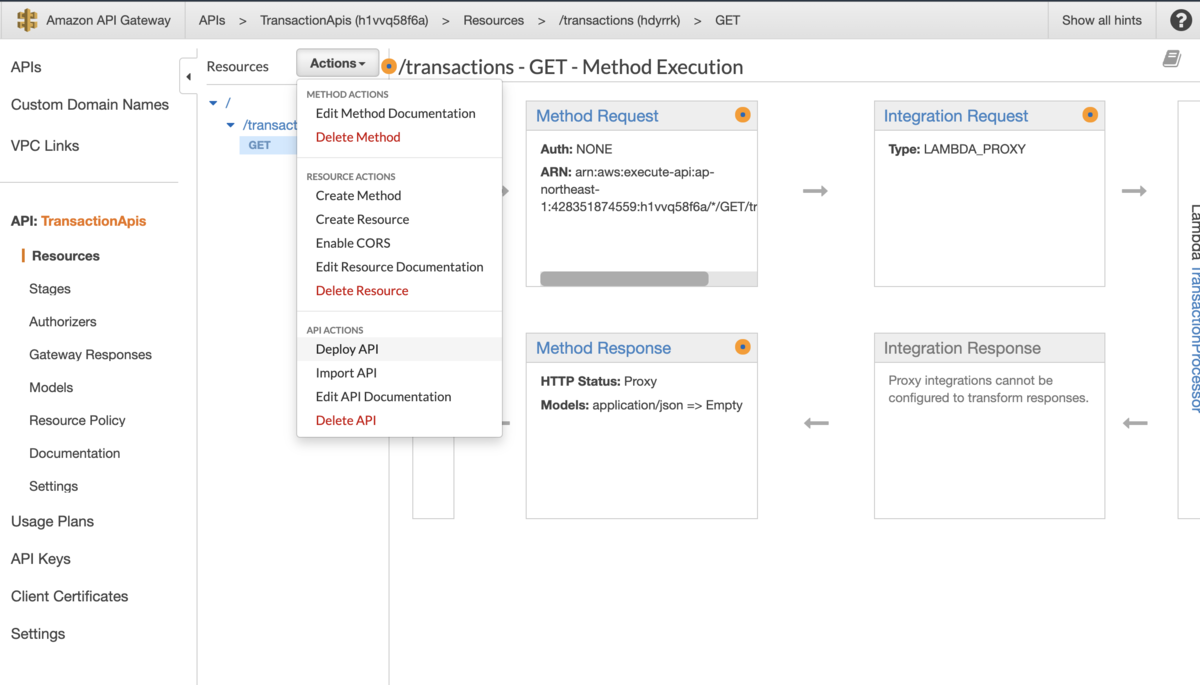Collapse the root / resource tree node
The width and height of the screenshot is (1200, 685).
click(x=213, y=103)
